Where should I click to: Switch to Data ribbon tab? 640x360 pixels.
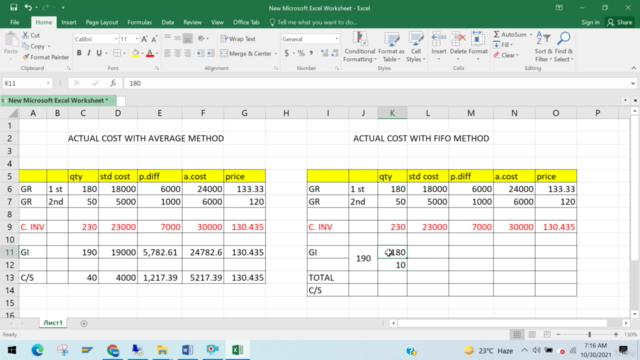pos(167,22)
